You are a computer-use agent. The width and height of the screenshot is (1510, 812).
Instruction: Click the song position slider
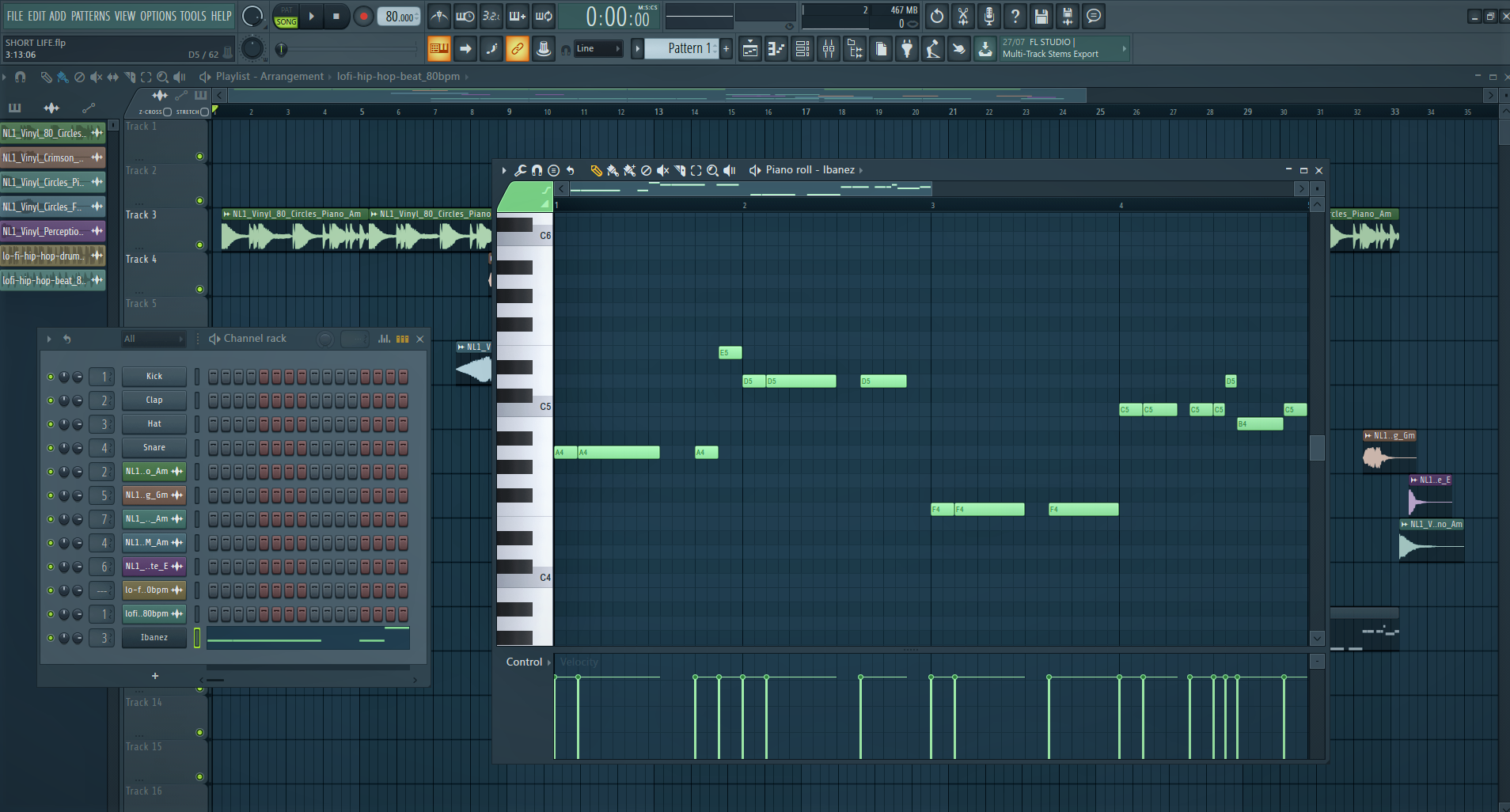point(348,49)
